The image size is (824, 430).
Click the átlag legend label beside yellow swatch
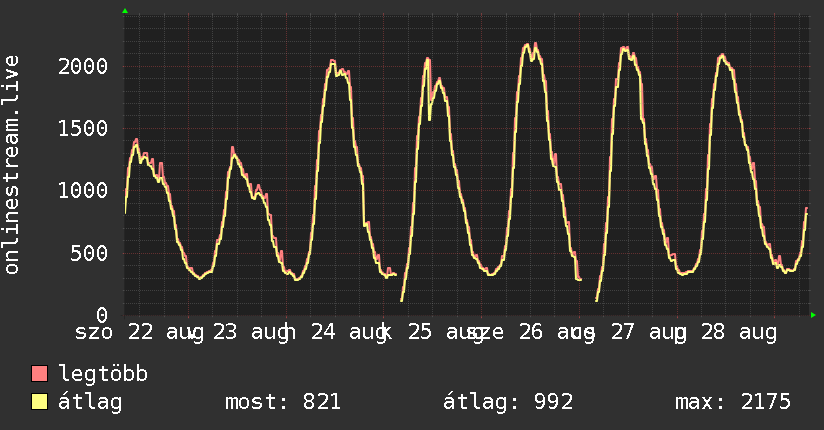click(90, 402)
